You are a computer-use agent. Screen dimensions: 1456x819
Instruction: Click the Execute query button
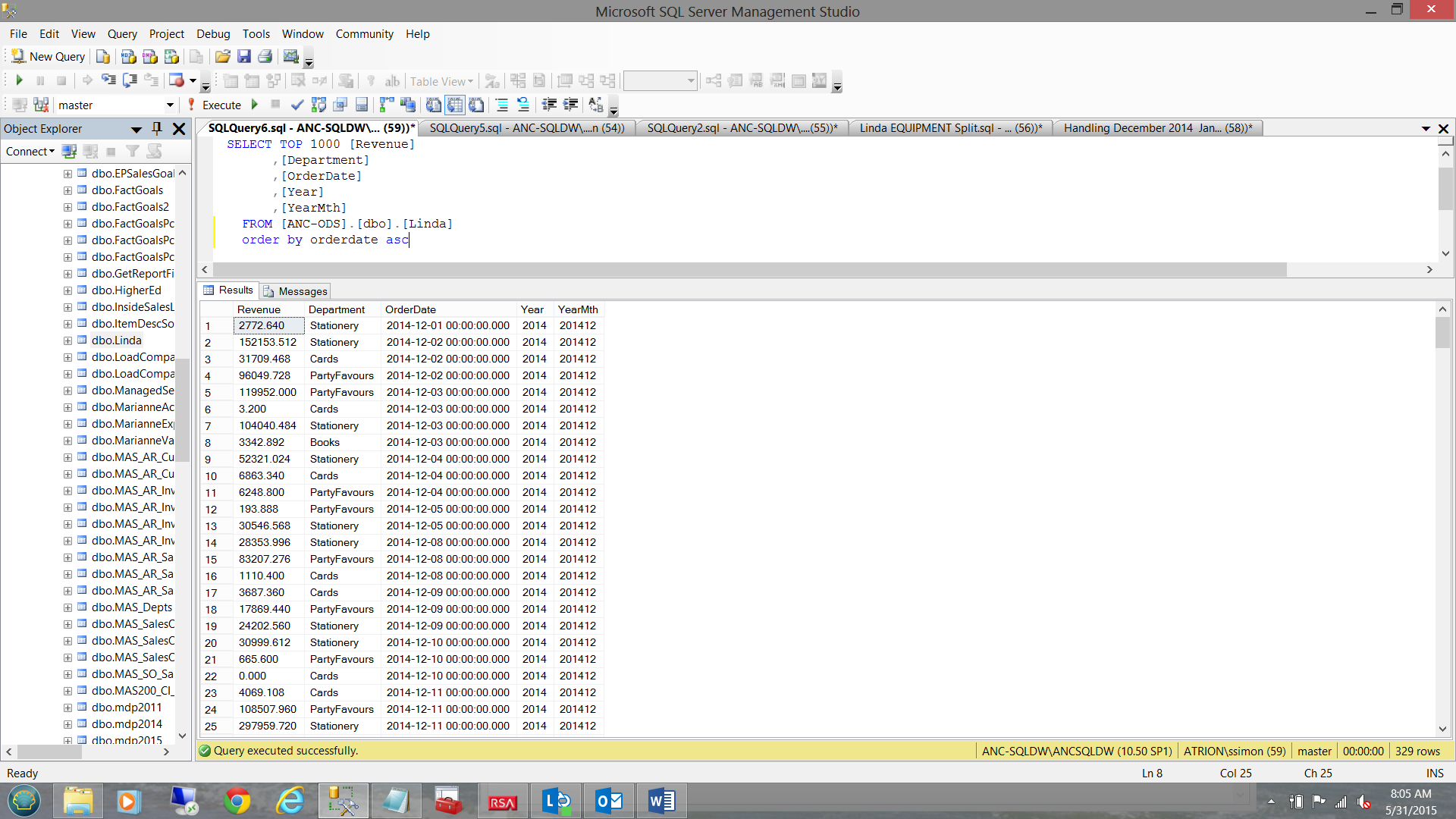[x=221, y=105]
